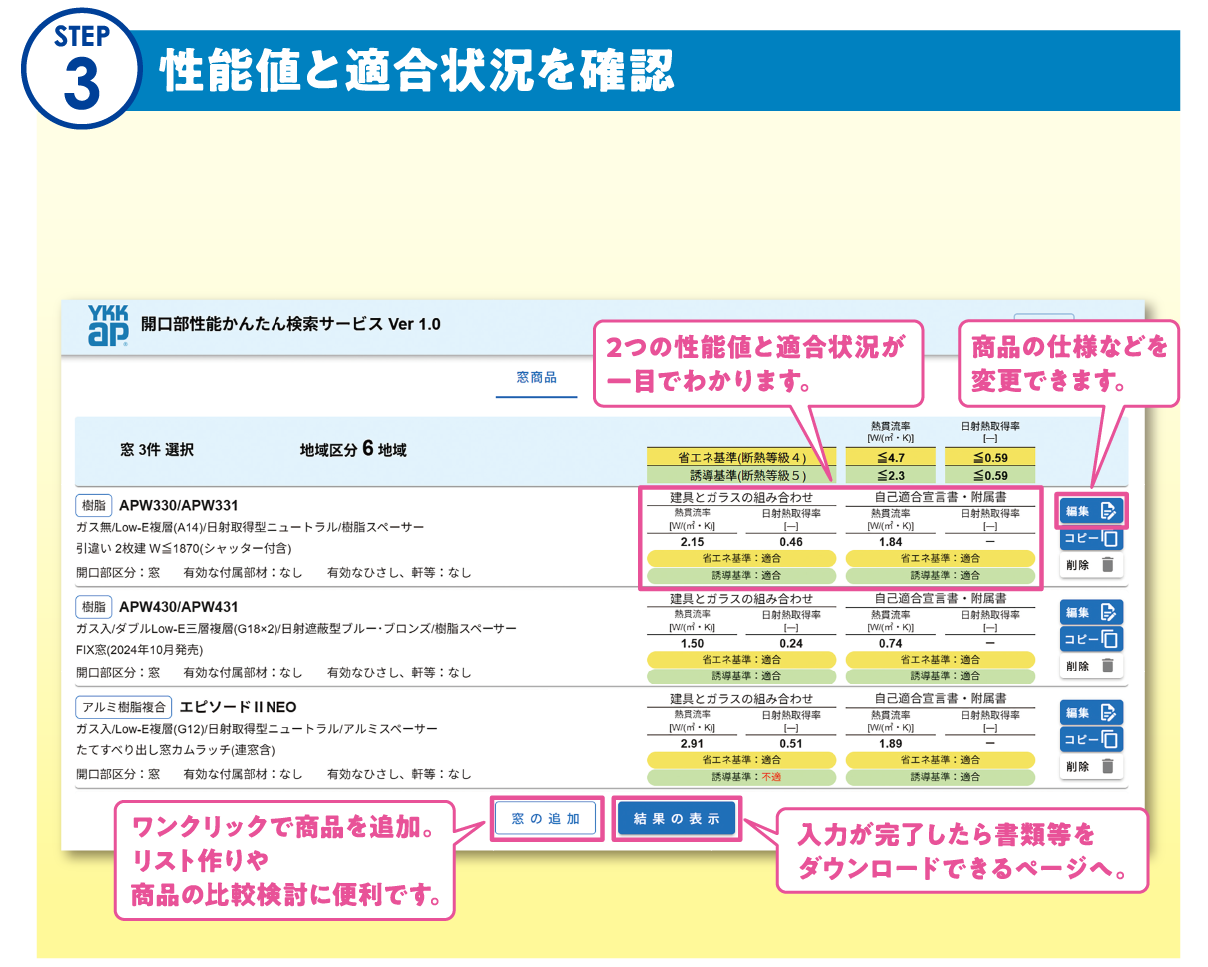Click the edit icon for APW430/APW431
This screenshot has height=967, width=1208.
click(1090, 612)
